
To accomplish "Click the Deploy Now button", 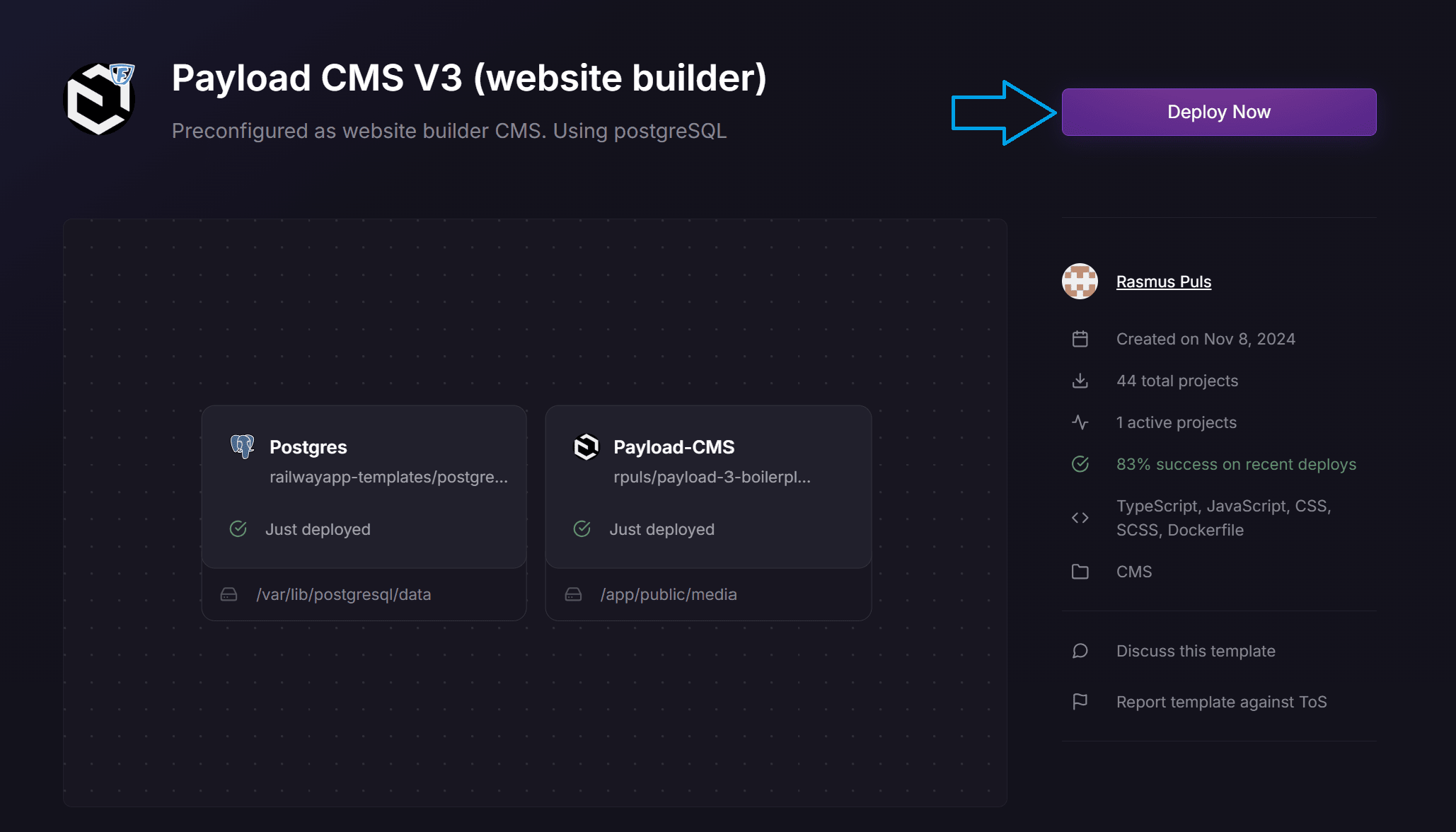I will (x=1219, y=112).
